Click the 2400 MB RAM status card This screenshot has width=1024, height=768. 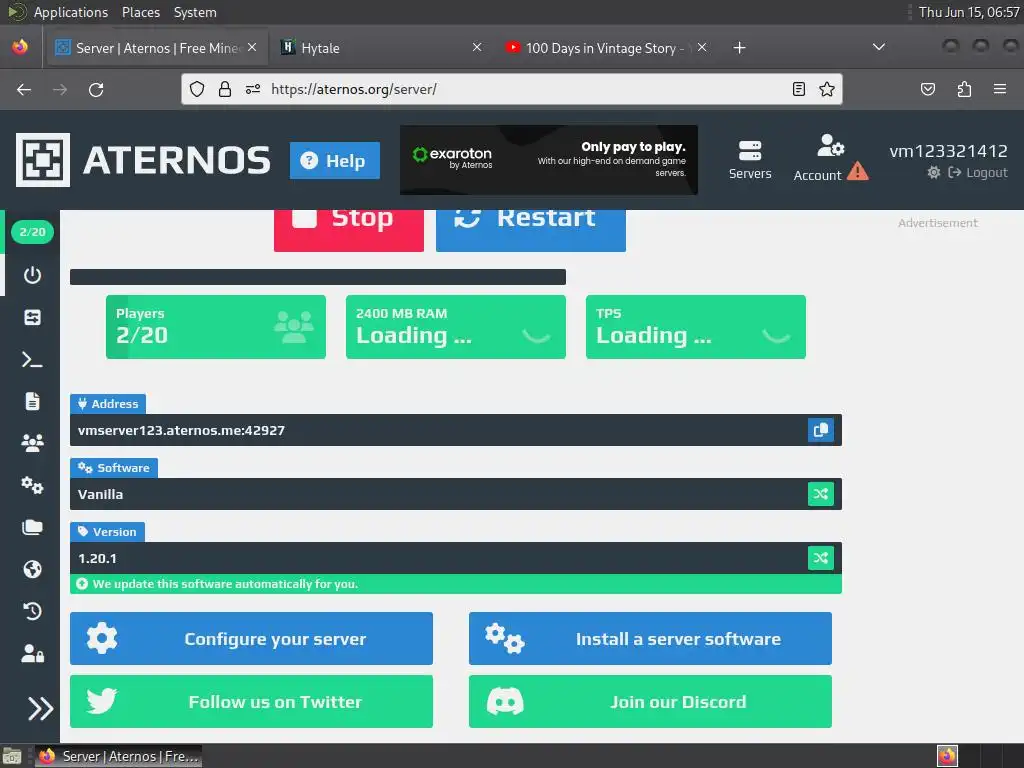tap(456, 327)
